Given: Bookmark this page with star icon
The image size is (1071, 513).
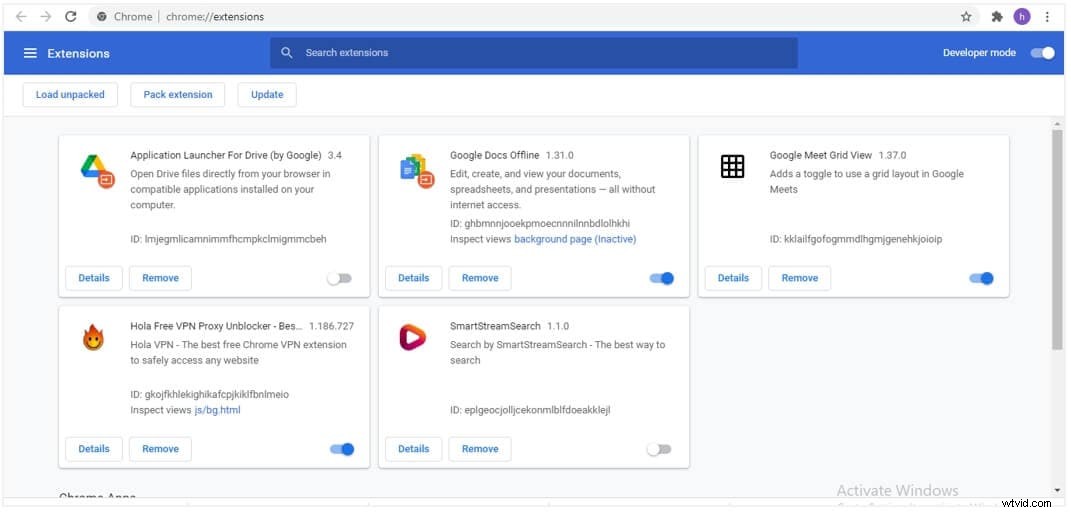Looking at the screenshot, I should [x=966, y=17].
